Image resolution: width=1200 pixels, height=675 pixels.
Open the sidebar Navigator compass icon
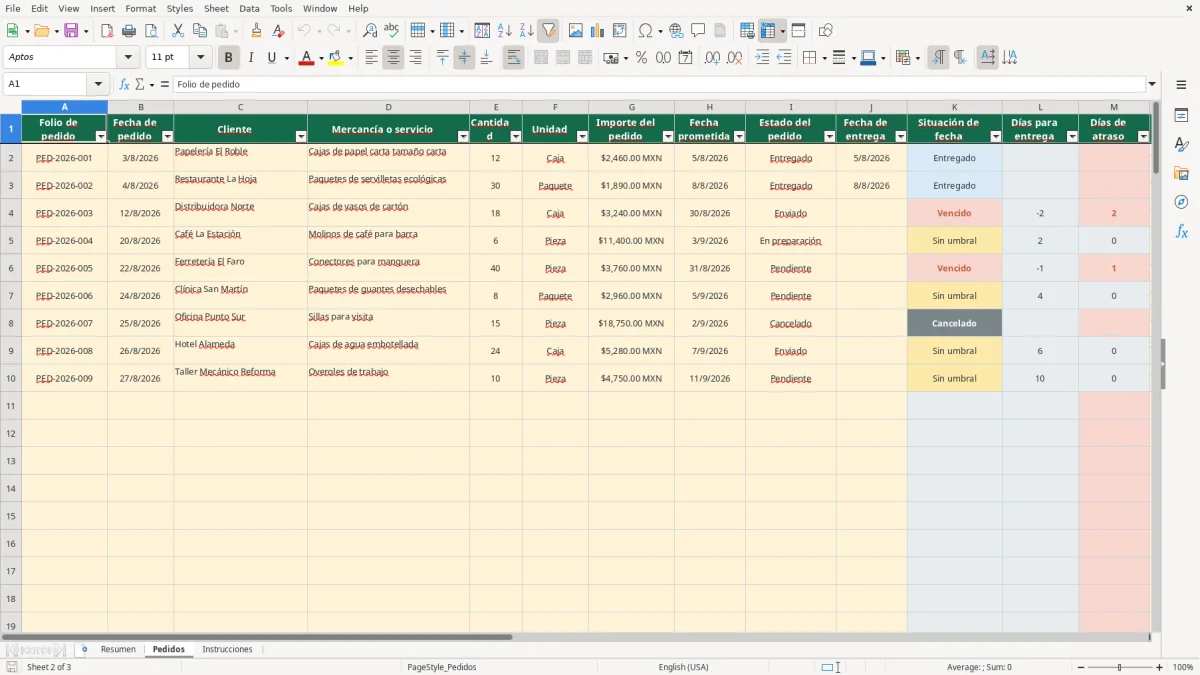[1181, 202]
